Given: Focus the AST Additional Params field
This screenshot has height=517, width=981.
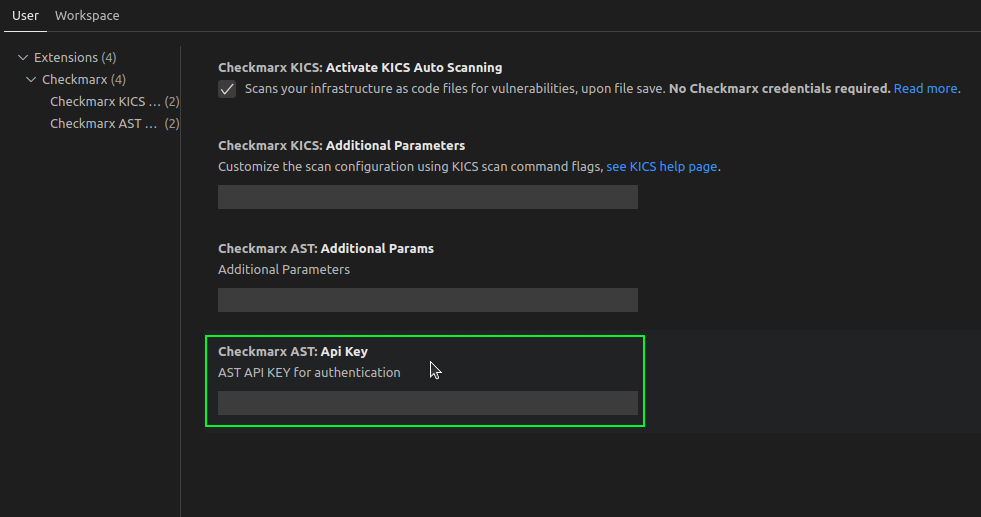Looking at the screenshot, I should [x=428, y=300].
